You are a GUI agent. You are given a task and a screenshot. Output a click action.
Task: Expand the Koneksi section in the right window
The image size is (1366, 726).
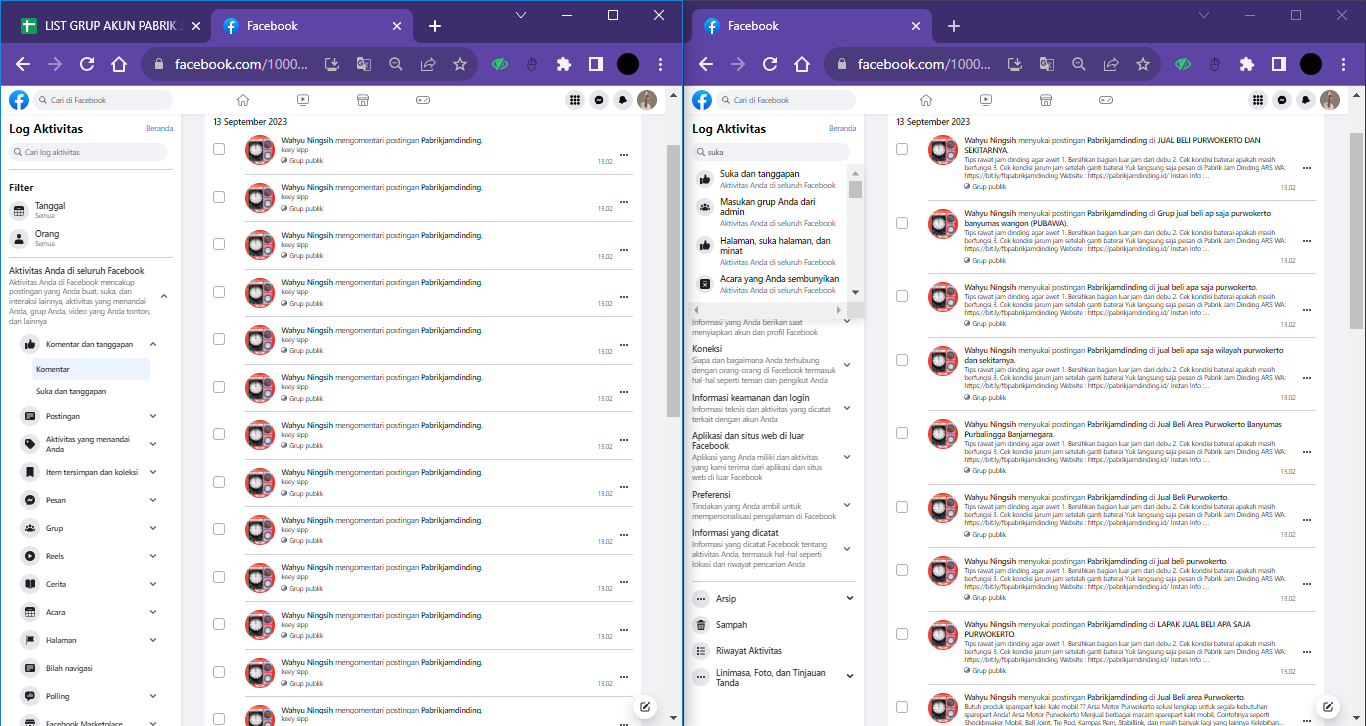(x=848, y=365)
